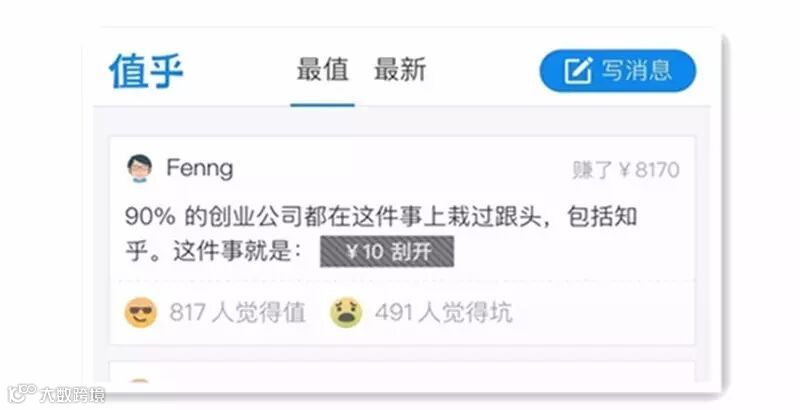The image size is (800, 410).
Task: Click the 大数跨境 watermark text
Action: (72, 395)
